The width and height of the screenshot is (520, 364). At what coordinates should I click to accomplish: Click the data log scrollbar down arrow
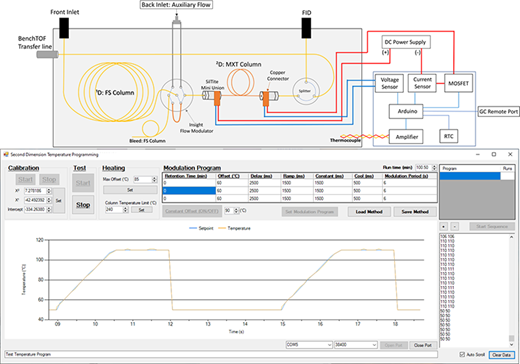point(511,345)
